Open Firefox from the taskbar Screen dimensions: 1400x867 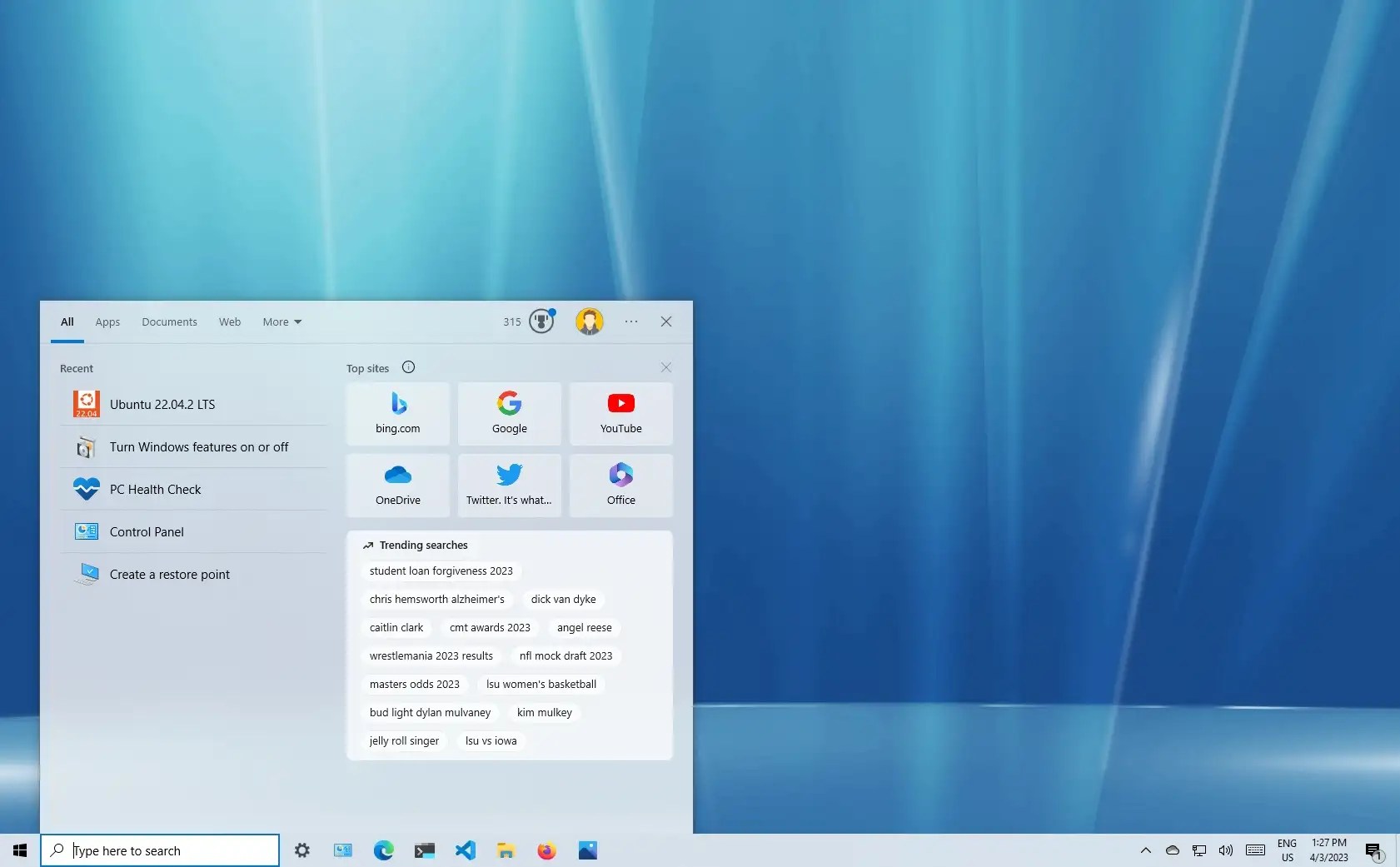(547, 850)
